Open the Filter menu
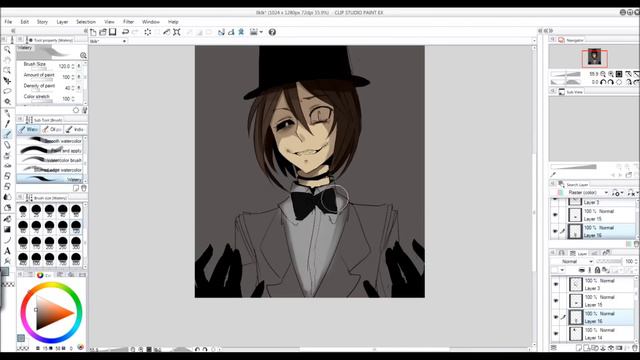The image size is (640, 360). pos(129,22)
